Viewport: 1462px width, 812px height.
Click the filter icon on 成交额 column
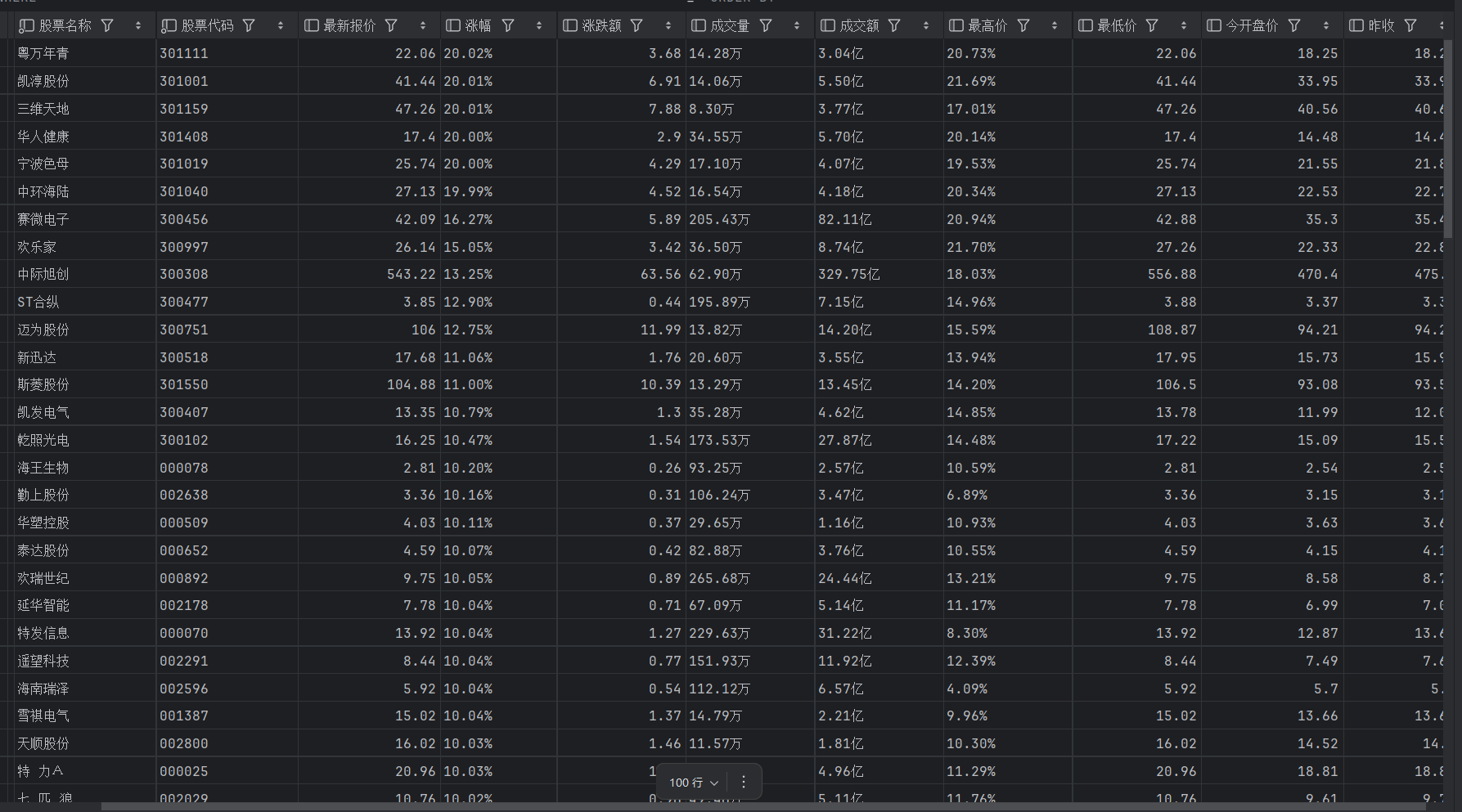click(x=894, y=26)
